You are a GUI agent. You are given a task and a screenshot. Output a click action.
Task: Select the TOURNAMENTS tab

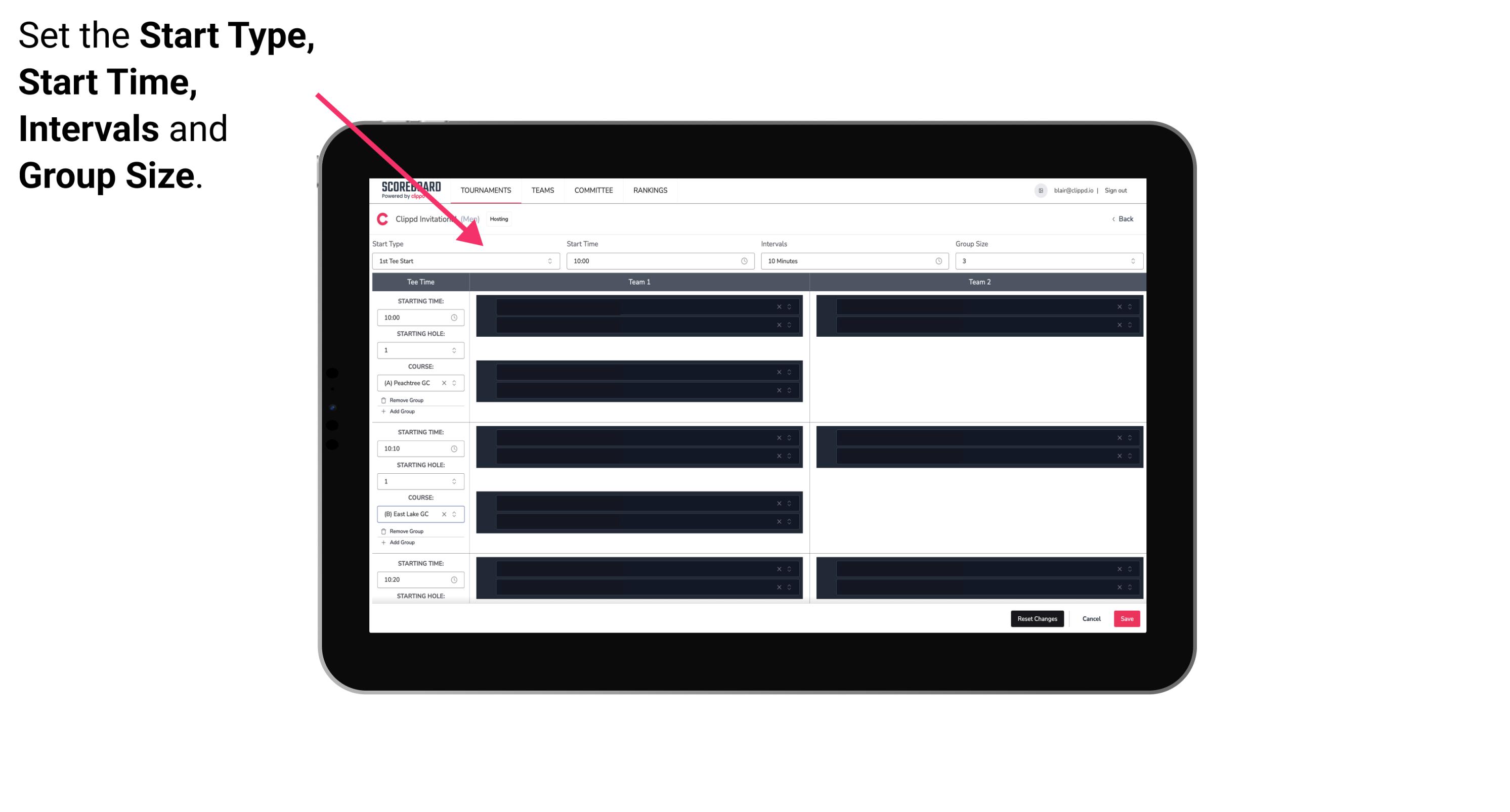click(486, 190)
